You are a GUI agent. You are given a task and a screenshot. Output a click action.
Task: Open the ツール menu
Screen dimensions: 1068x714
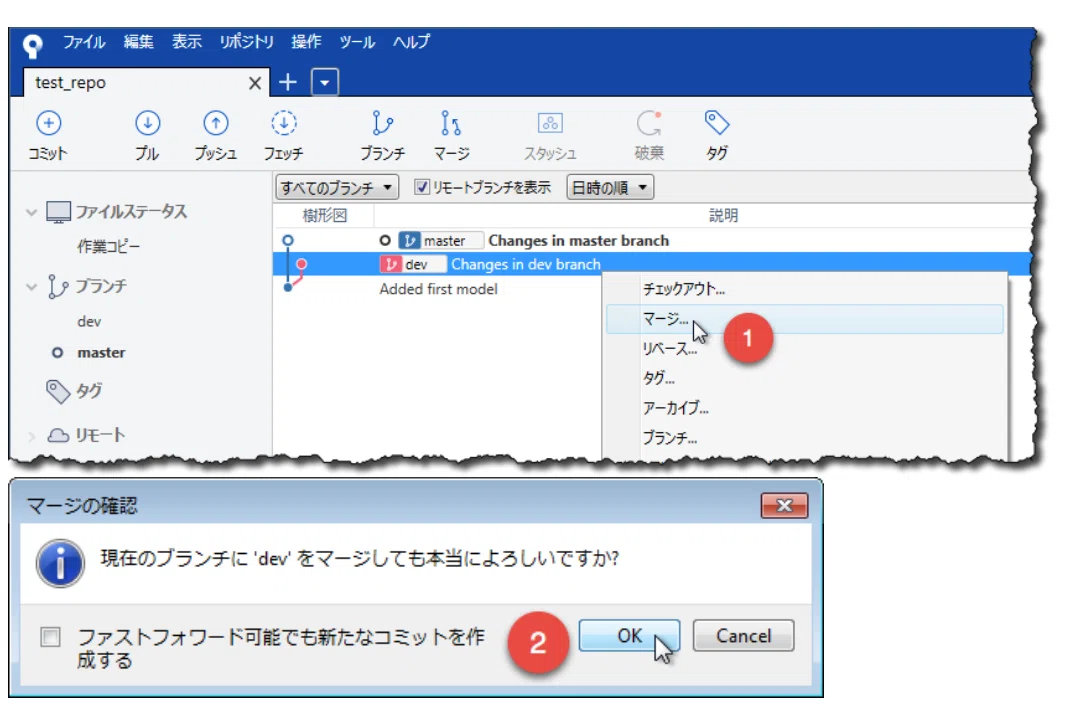click(x=357, y=42)
